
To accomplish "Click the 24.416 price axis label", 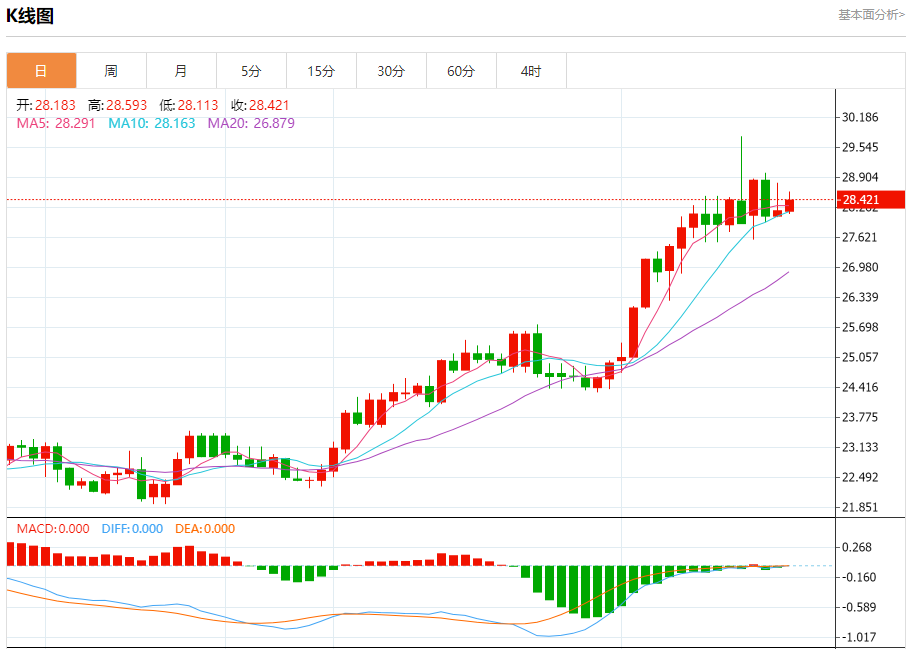I will 860,387.
